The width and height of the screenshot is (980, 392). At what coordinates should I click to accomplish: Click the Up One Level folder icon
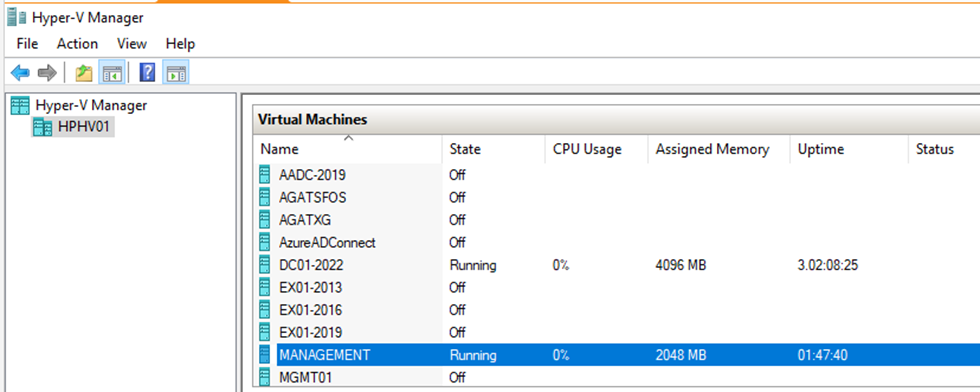[84, 73]
